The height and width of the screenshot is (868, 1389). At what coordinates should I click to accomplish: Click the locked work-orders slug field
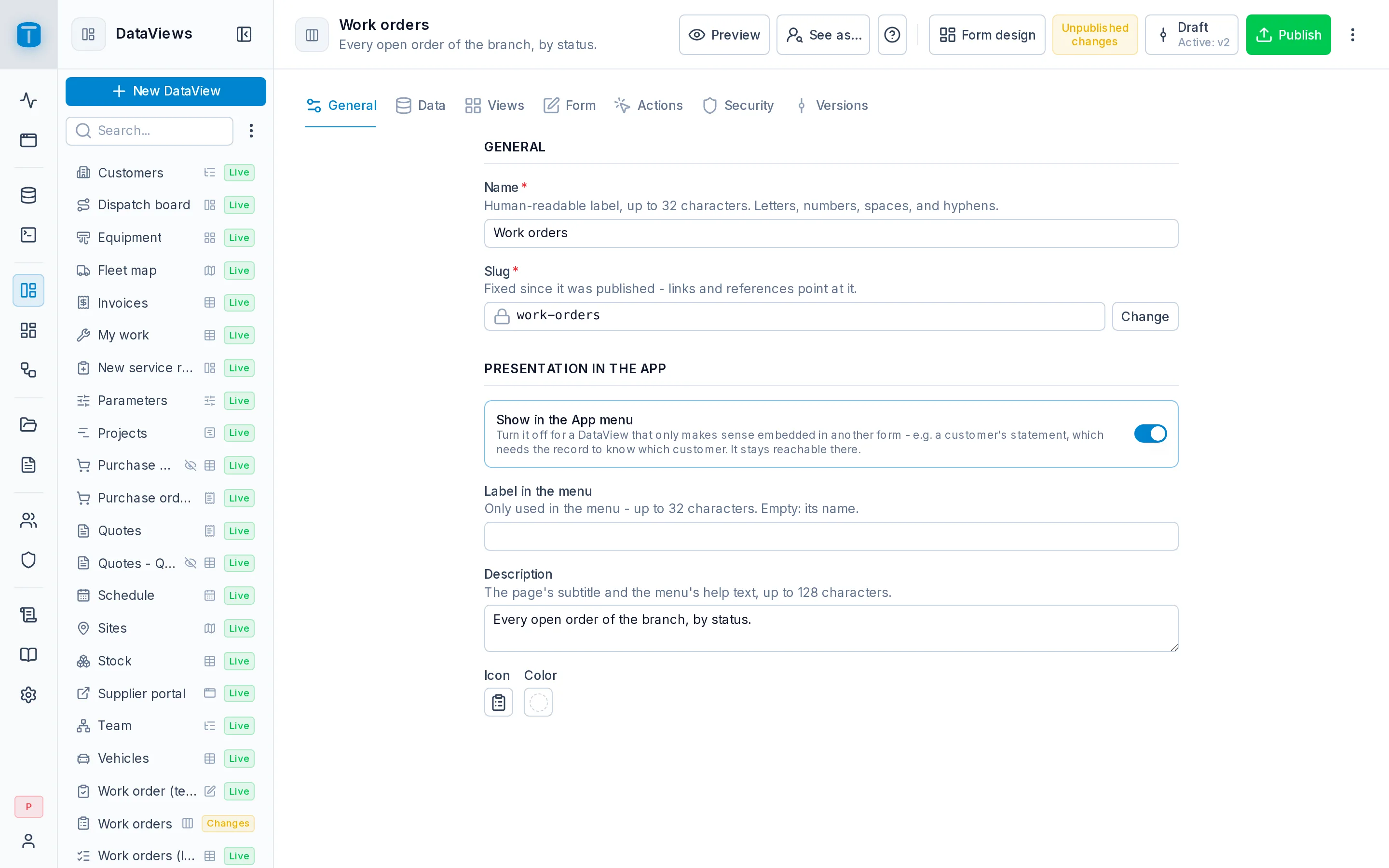coord(794,316)
